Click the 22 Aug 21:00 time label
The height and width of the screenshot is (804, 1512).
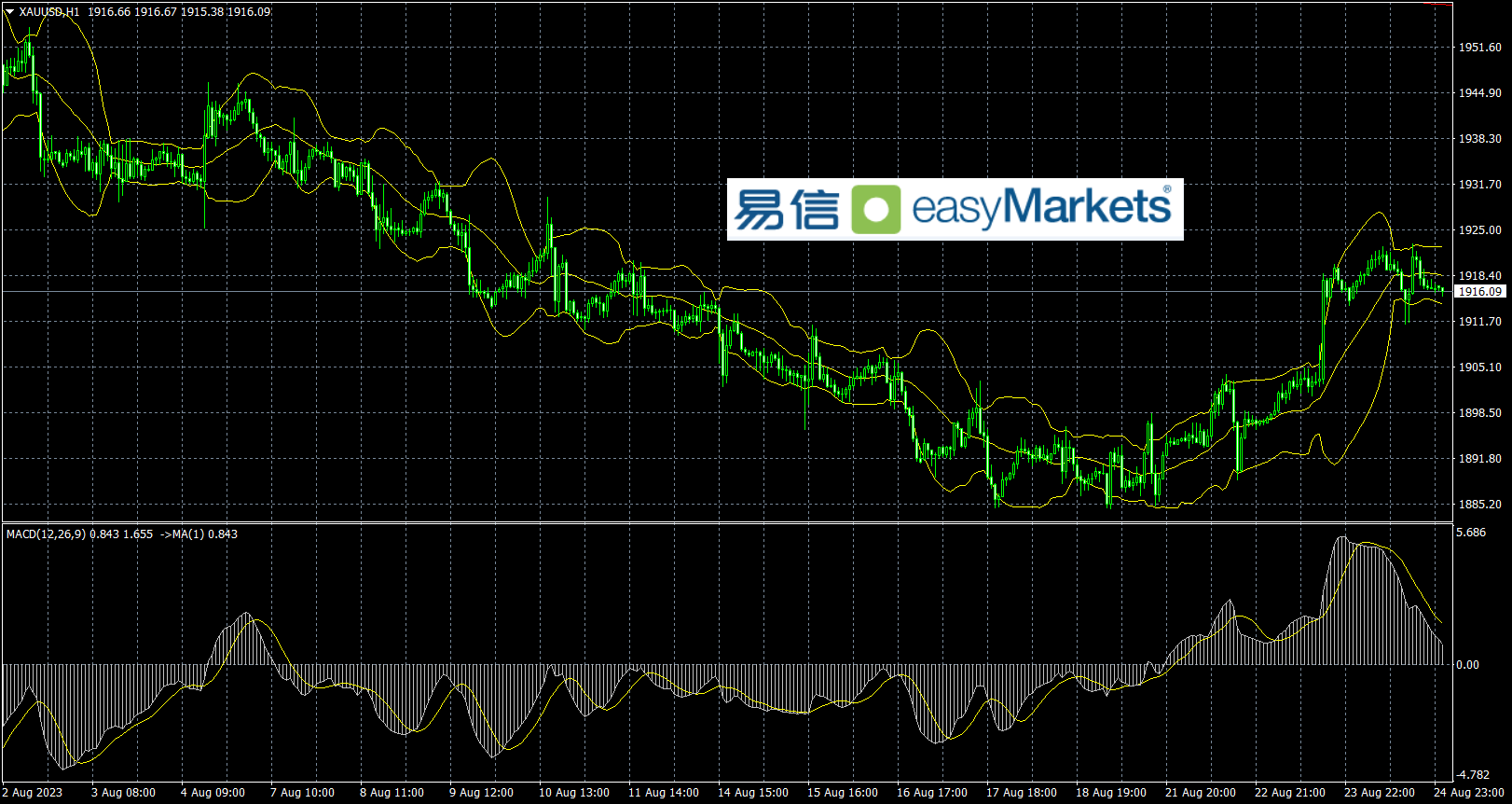[1290, 793]
